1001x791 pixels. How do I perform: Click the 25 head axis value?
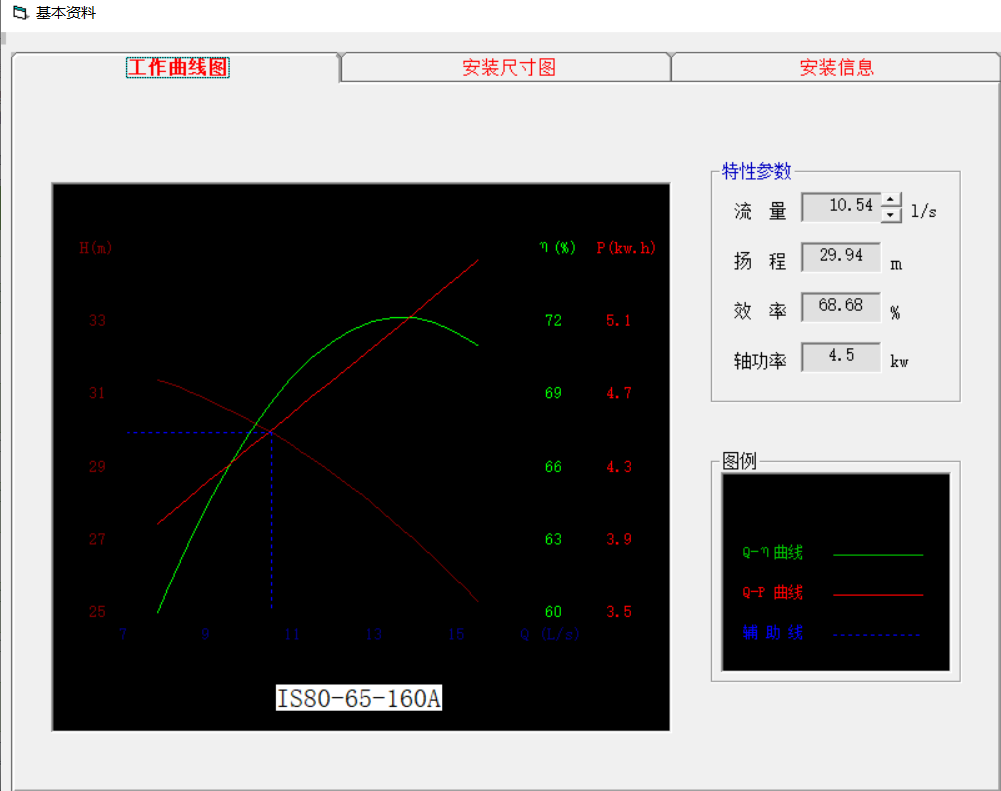pos(97,612)
